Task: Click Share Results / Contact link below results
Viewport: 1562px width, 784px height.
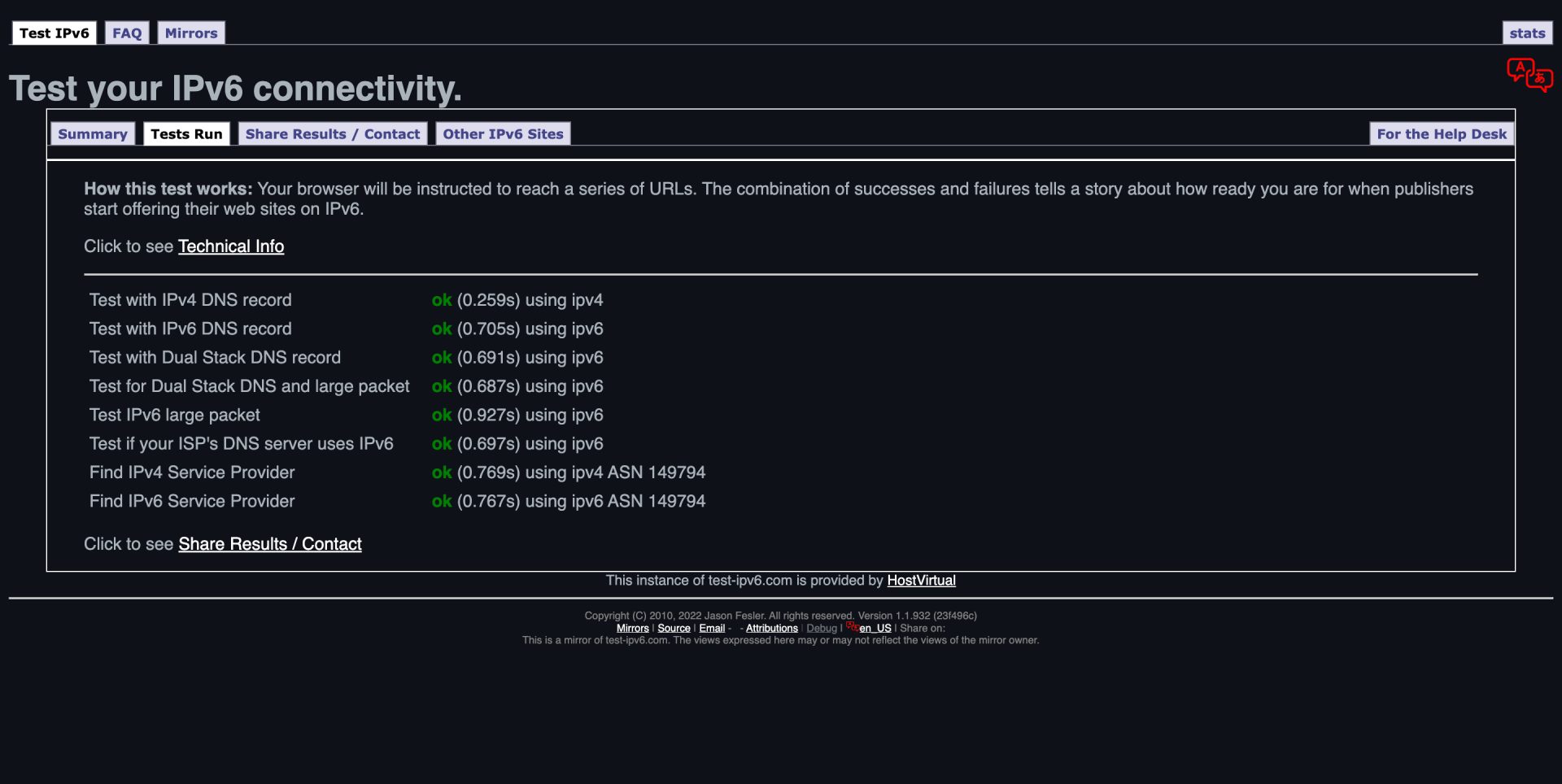Action: pos(270,544)
